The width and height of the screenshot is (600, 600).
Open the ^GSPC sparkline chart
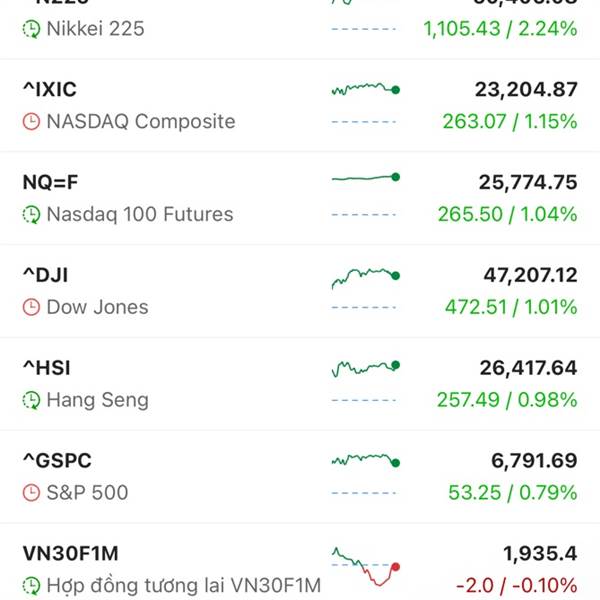coord(365,460)
